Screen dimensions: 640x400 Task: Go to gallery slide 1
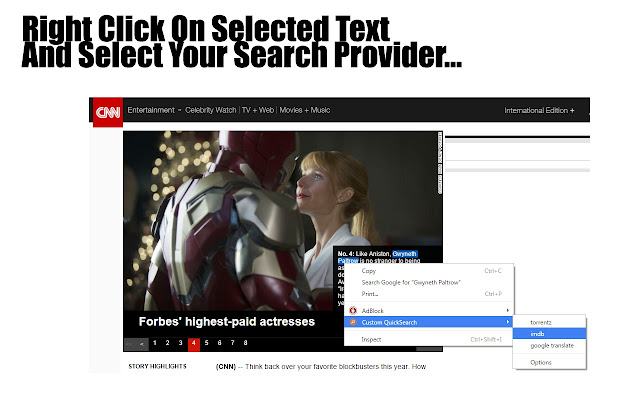coord(155,343)
